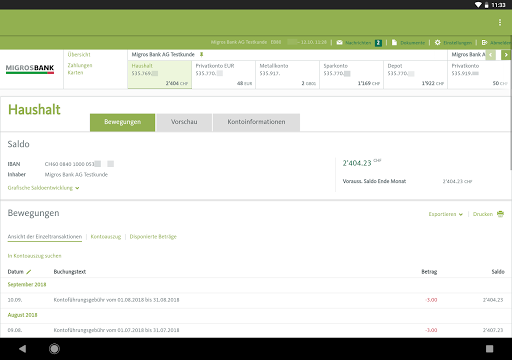The height and width of the screenshot is (360, 512).
Task: Select the Kontoauszug view
Action: pyautogui.click(x=106, y=237)
